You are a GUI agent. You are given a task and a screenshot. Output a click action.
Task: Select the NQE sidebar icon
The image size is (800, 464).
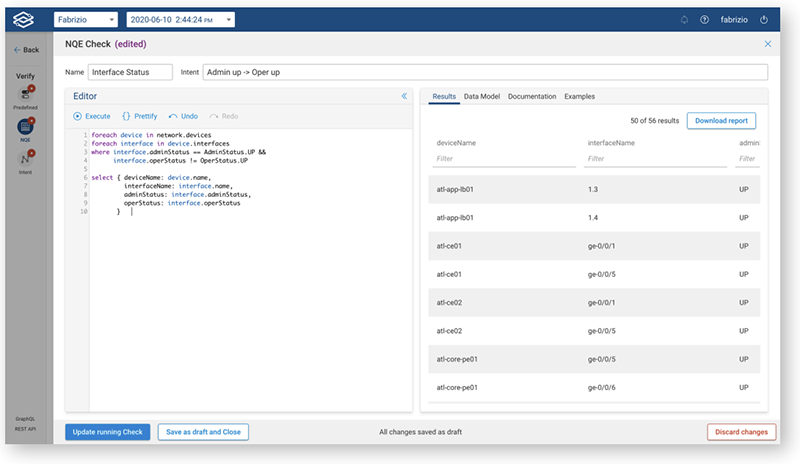point(26,130)
